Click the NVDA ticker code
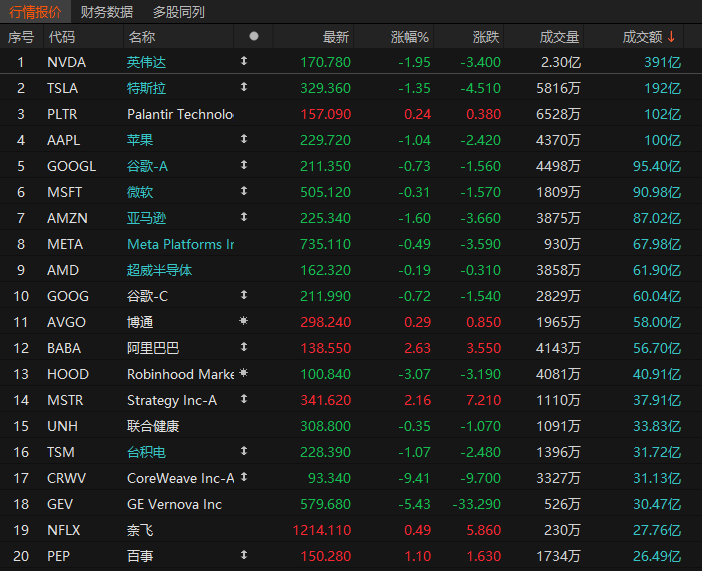 tap(66, 62)
